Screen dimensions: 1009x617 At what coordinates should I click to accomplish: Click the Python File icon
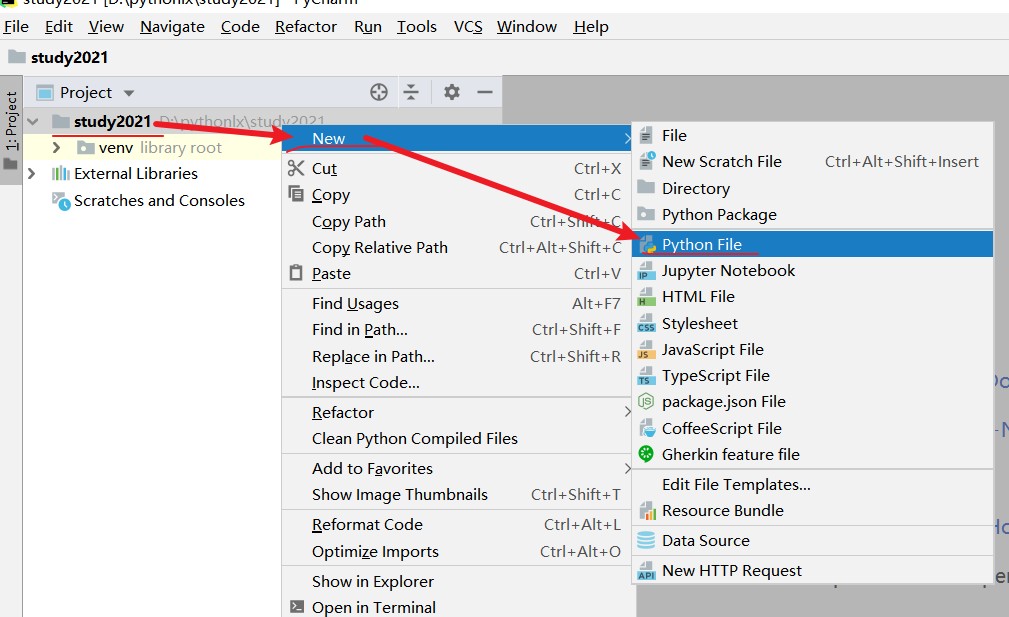coord(647,244)
